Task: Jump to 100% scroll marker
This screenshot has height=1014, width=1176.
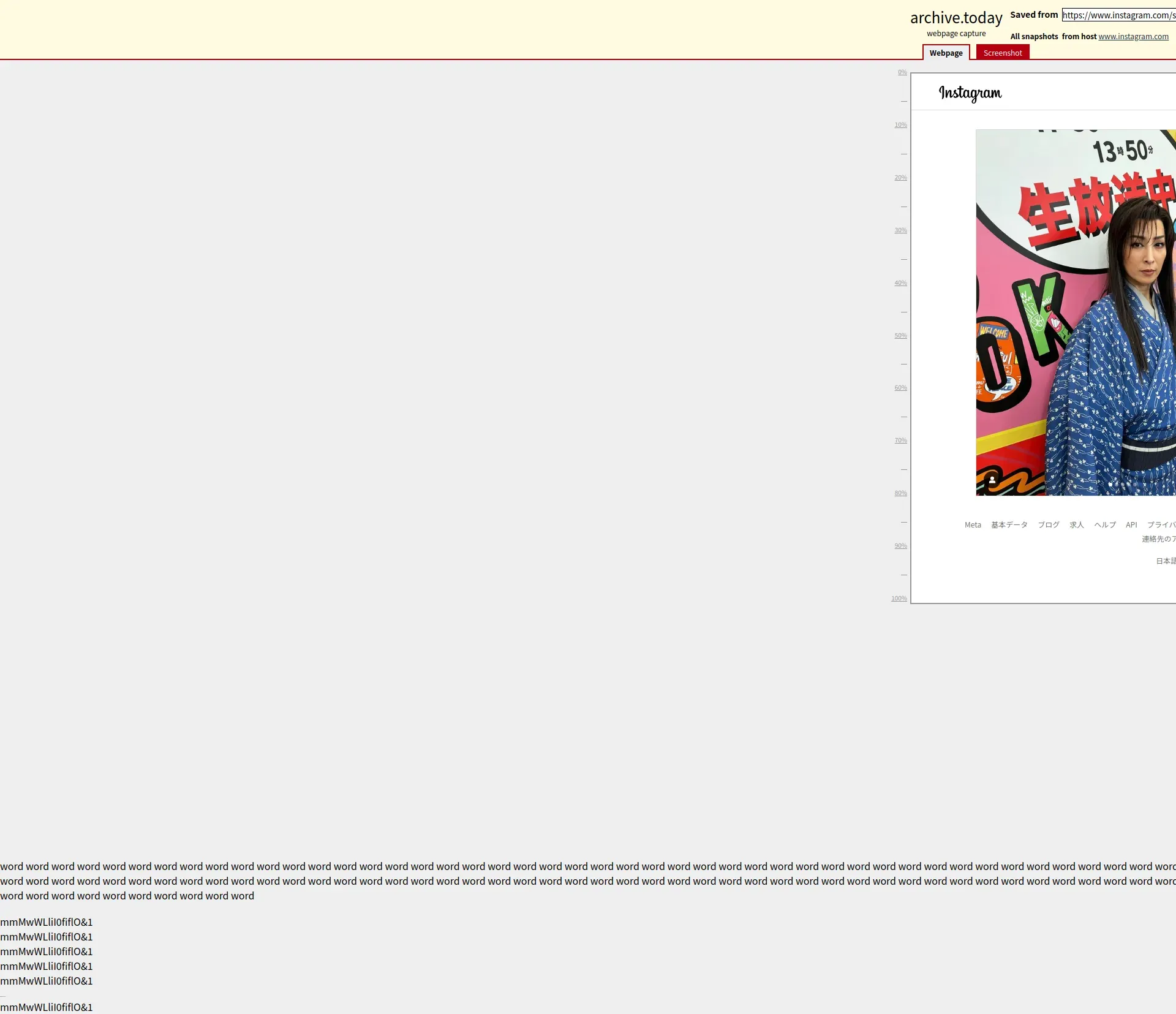Action: (x=899, y=599)
